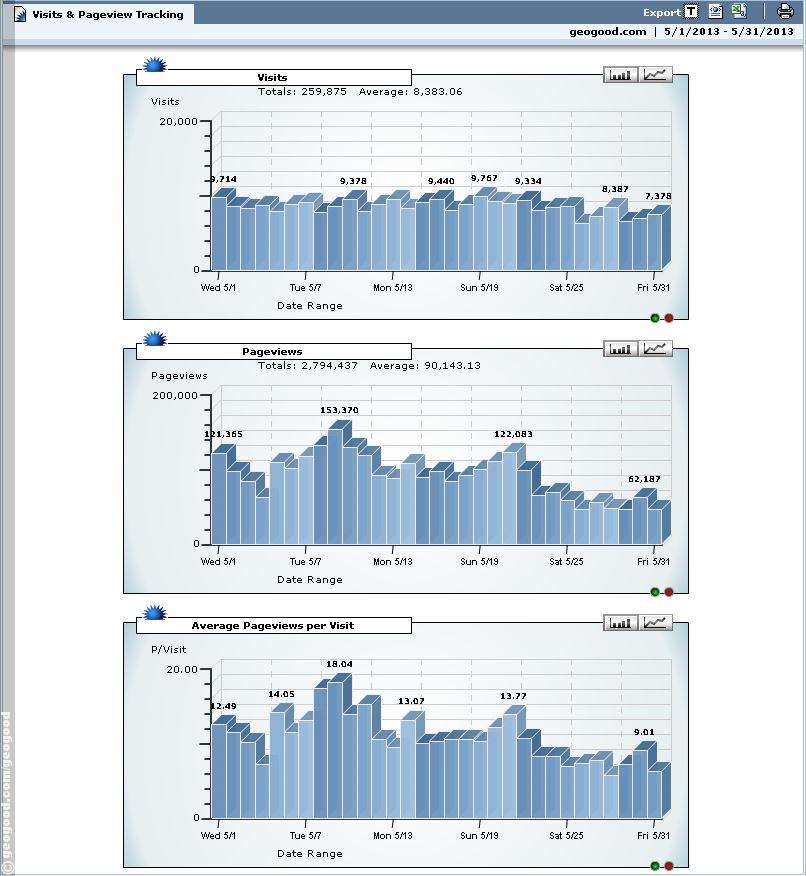Image resolution: width=806 pixels, height=876 pixels.
Task: Click green dot under Visits chart
Action: point(655,318)
